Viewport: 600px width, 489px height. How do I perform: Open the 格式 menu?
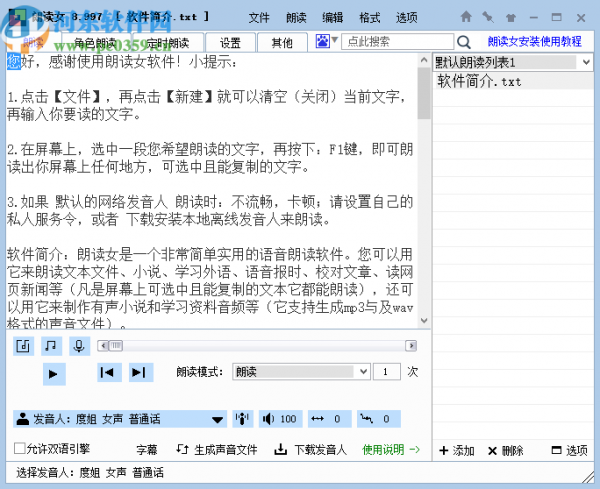point(370,18)
